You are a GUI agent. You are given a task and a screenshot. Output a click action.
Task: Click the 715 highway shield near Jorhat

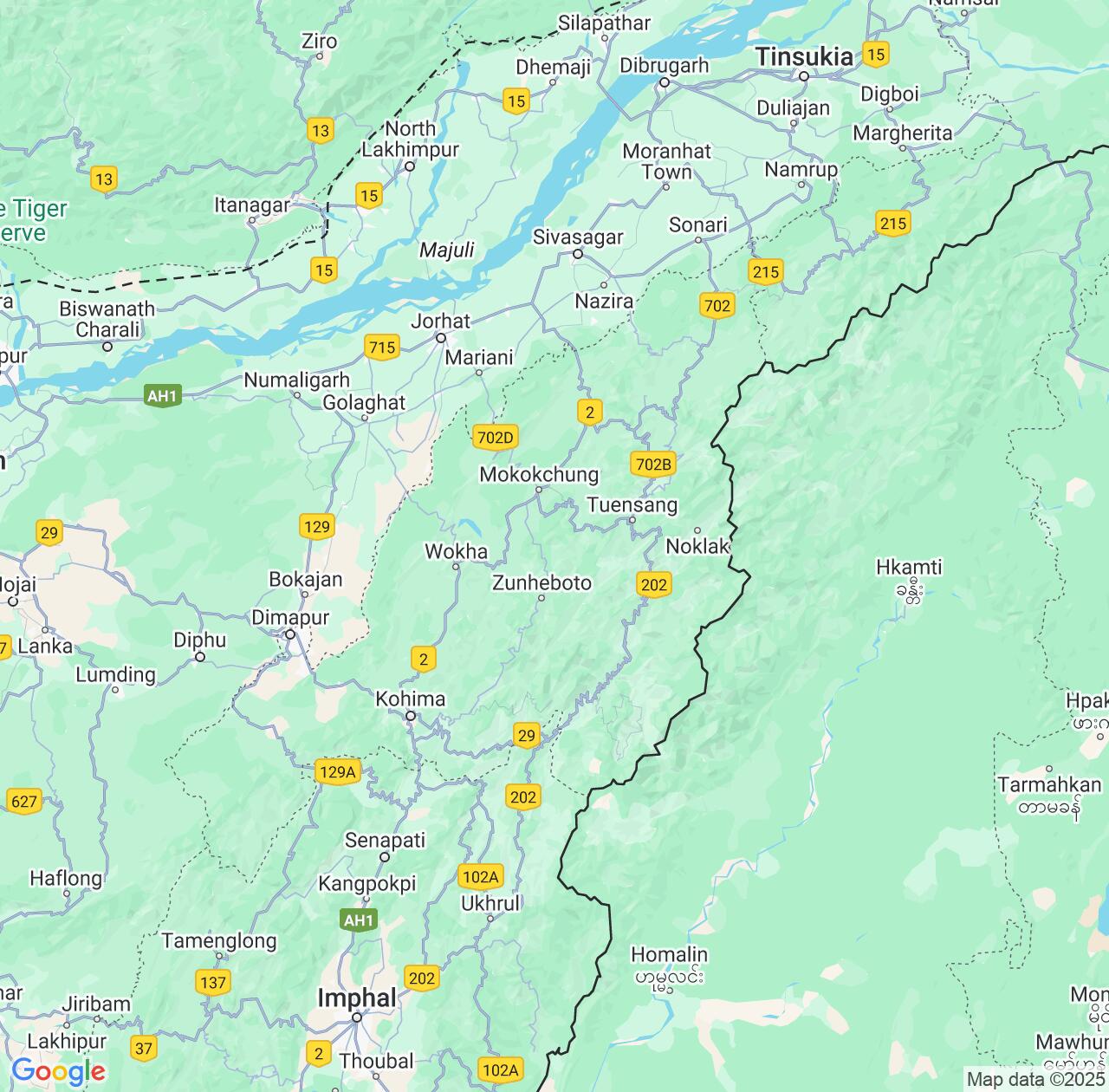(381, 348)
